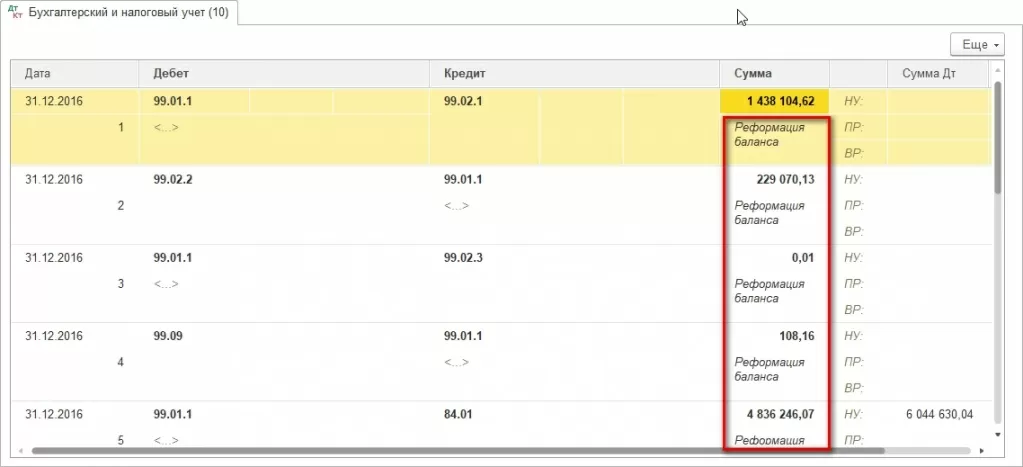The height and width of the screenshot is (467, 1023).
Task: Click debit account 99.01.1 in row 3
Action: (x=173, y=258)
